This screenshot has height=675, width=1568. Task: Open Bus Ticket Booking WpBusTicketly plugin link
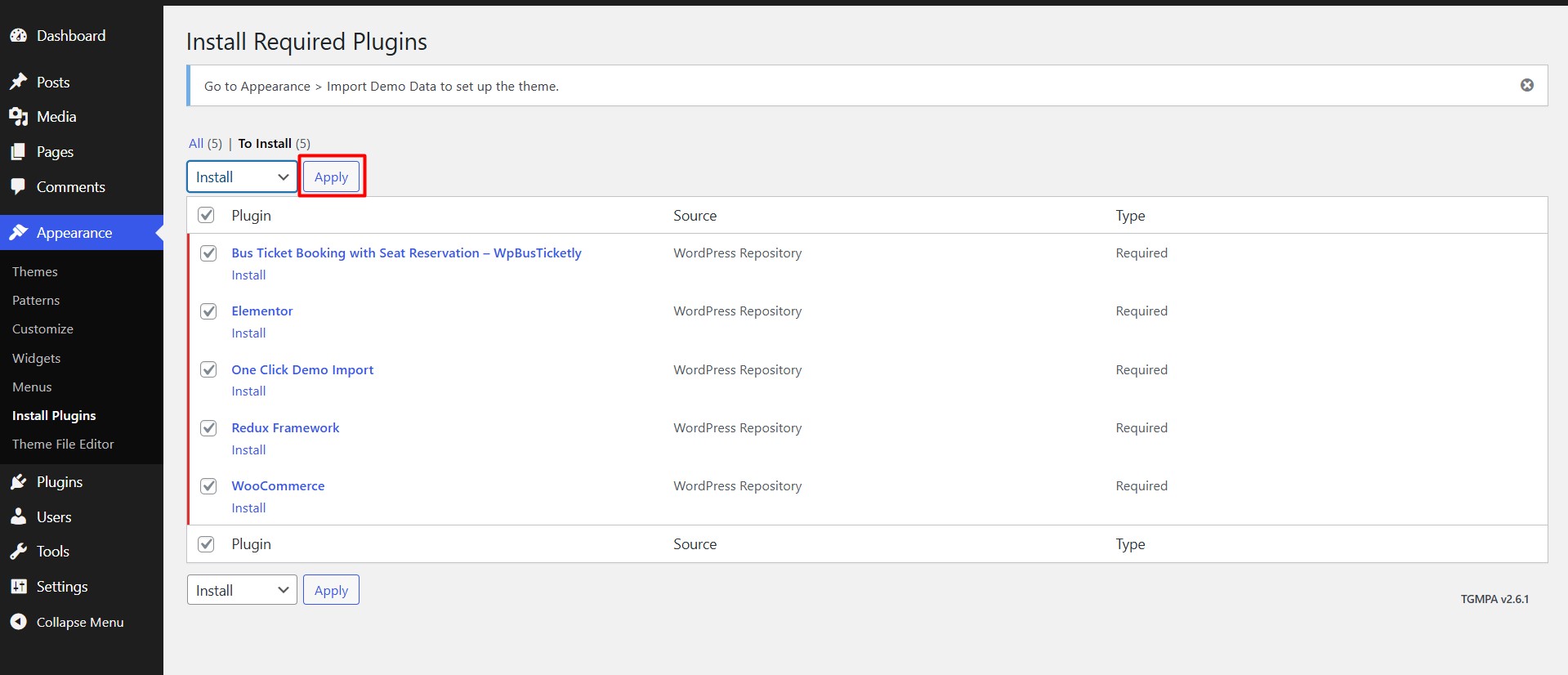pos(406,253)
